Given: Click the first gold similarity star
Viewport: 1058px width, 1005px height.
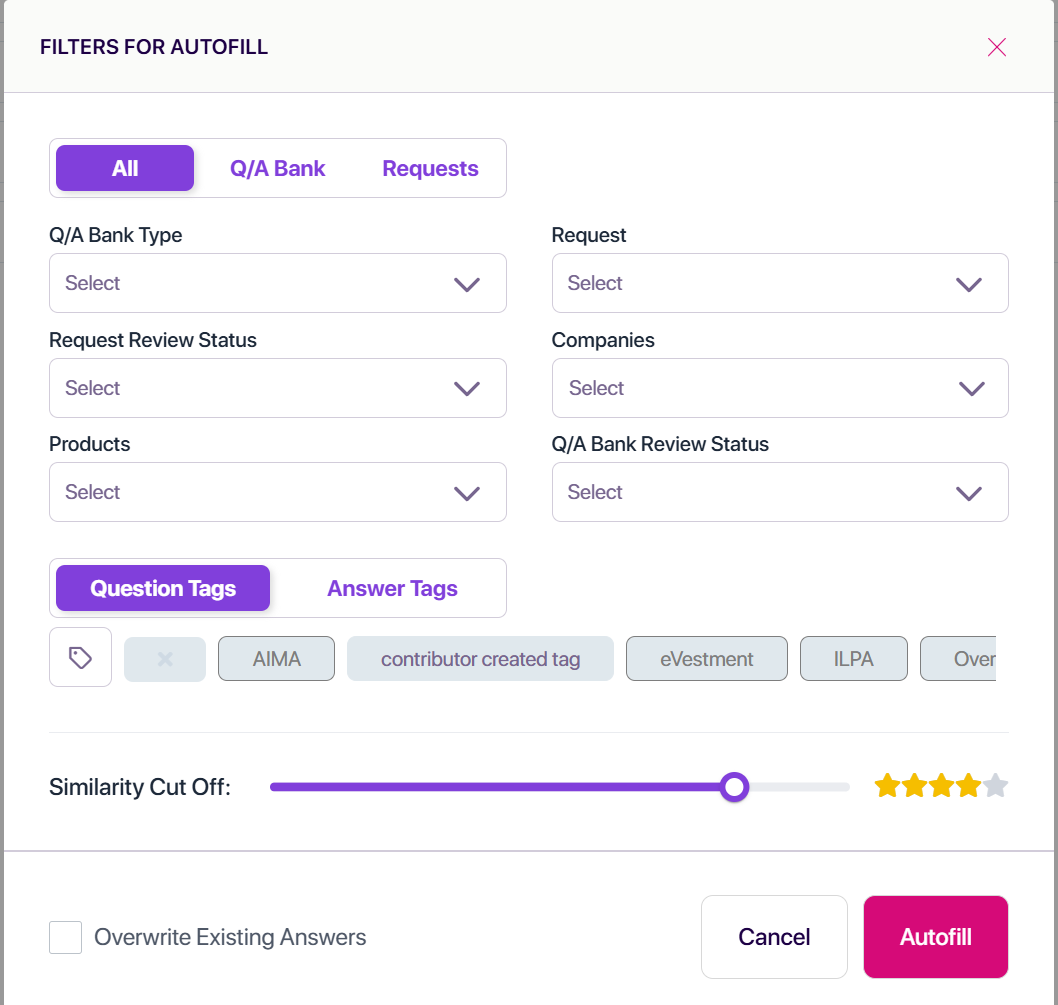Looking at the screenshot, I should pos(887,786).
